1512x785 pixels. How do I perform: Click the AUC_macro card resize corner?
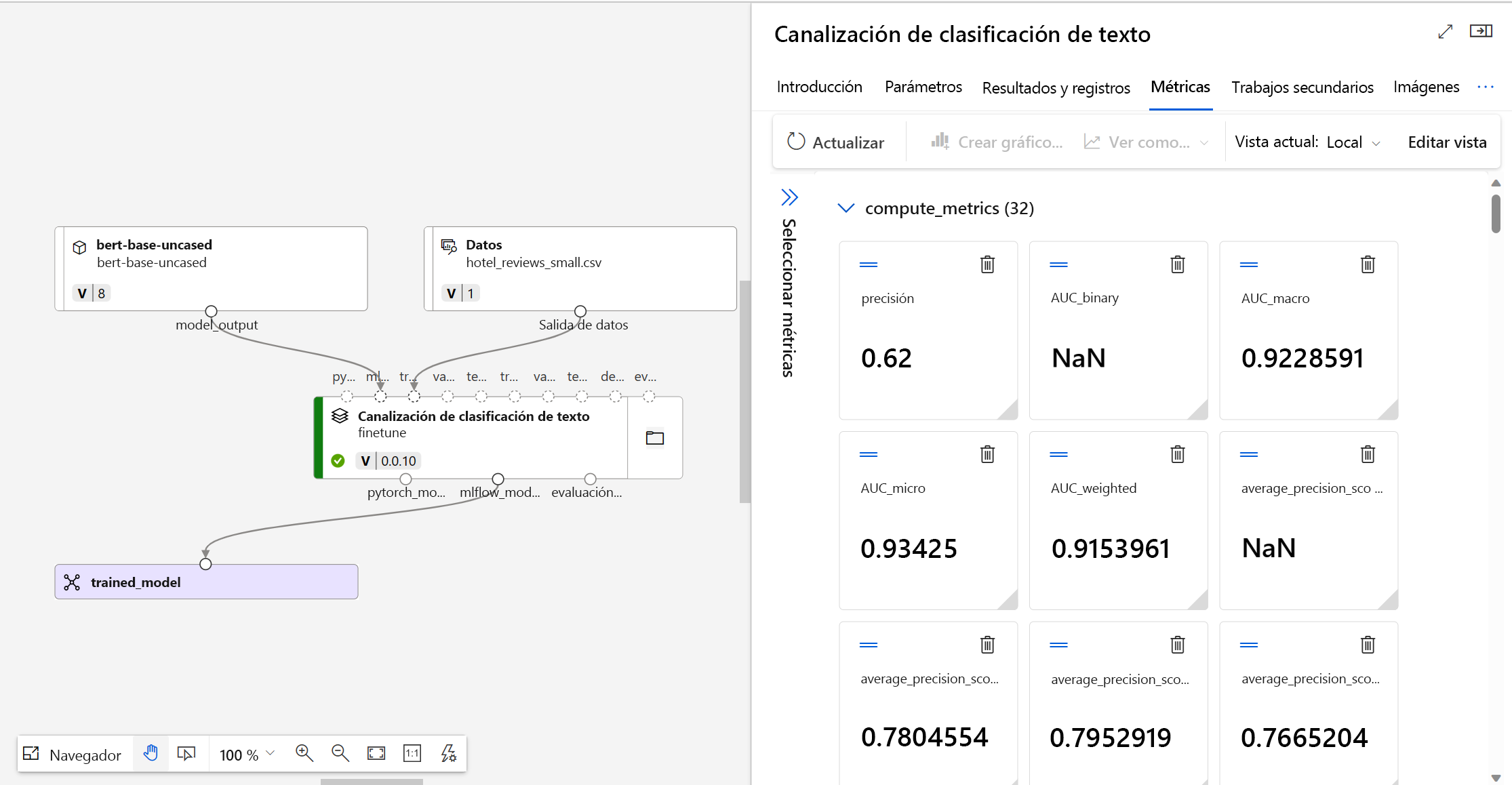[x=1390, y=411]
